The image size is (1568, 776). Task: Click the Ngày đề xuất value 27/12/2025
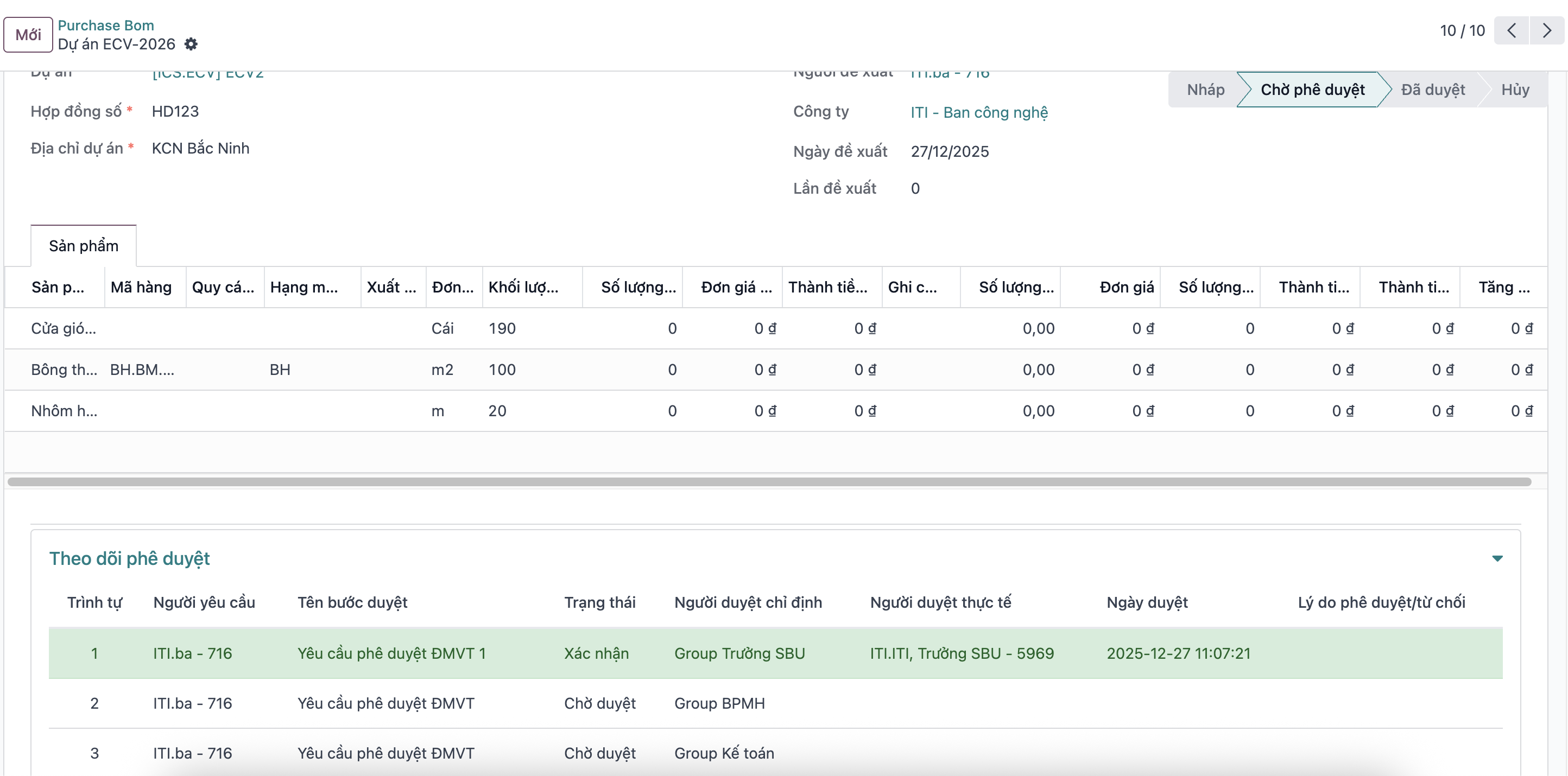click(950, 151)
